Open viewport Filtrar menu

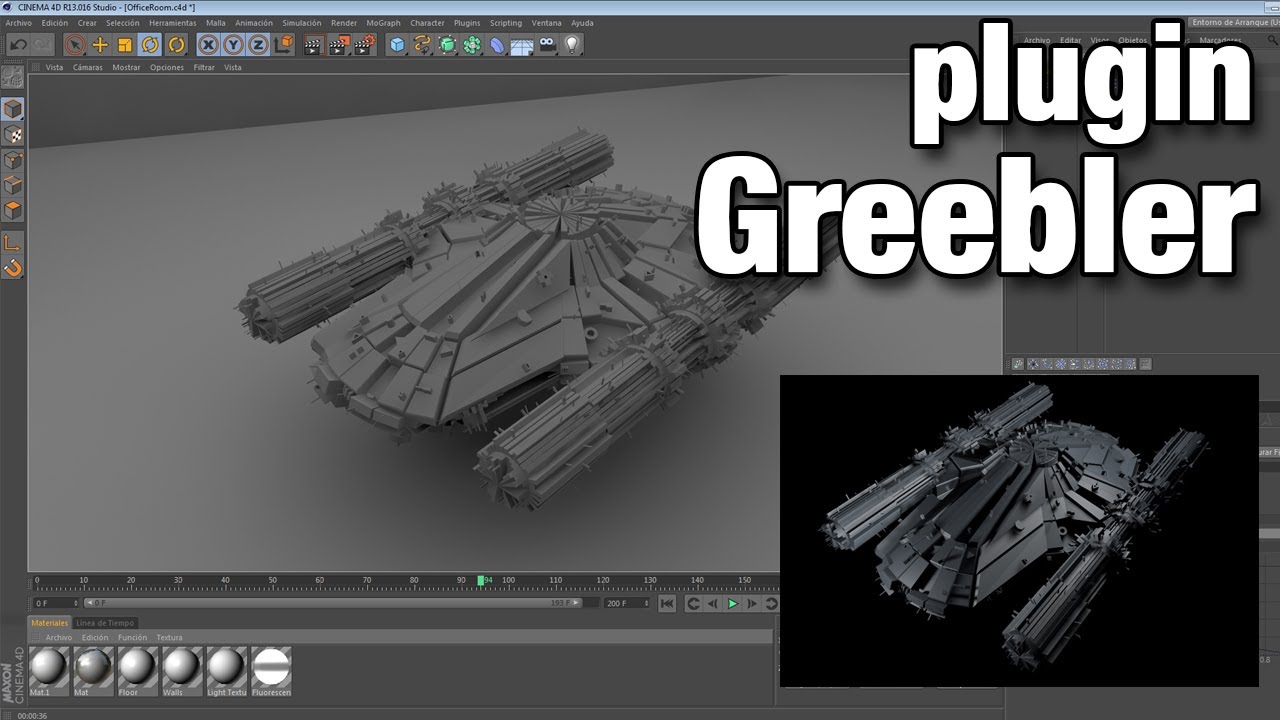[204, 67]
